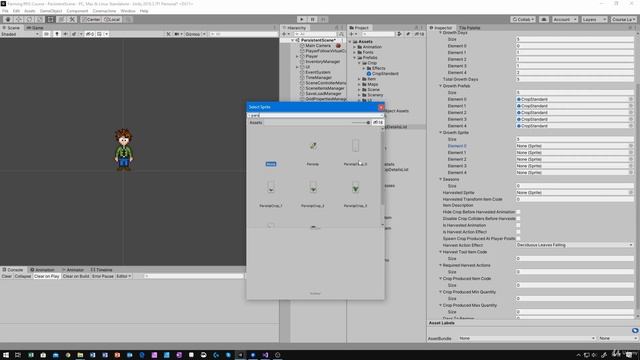The width and height of the screenshot is (640, 360).
Task: Open the Gizmos dropdown
Action: [x=195, y=34]
